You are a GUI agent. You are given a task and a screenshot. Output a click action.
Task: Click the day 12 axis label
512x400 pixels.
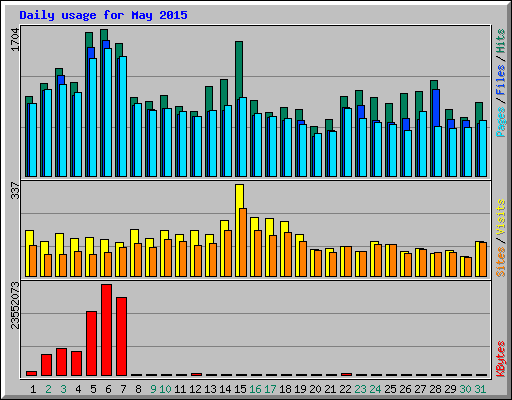195,389
